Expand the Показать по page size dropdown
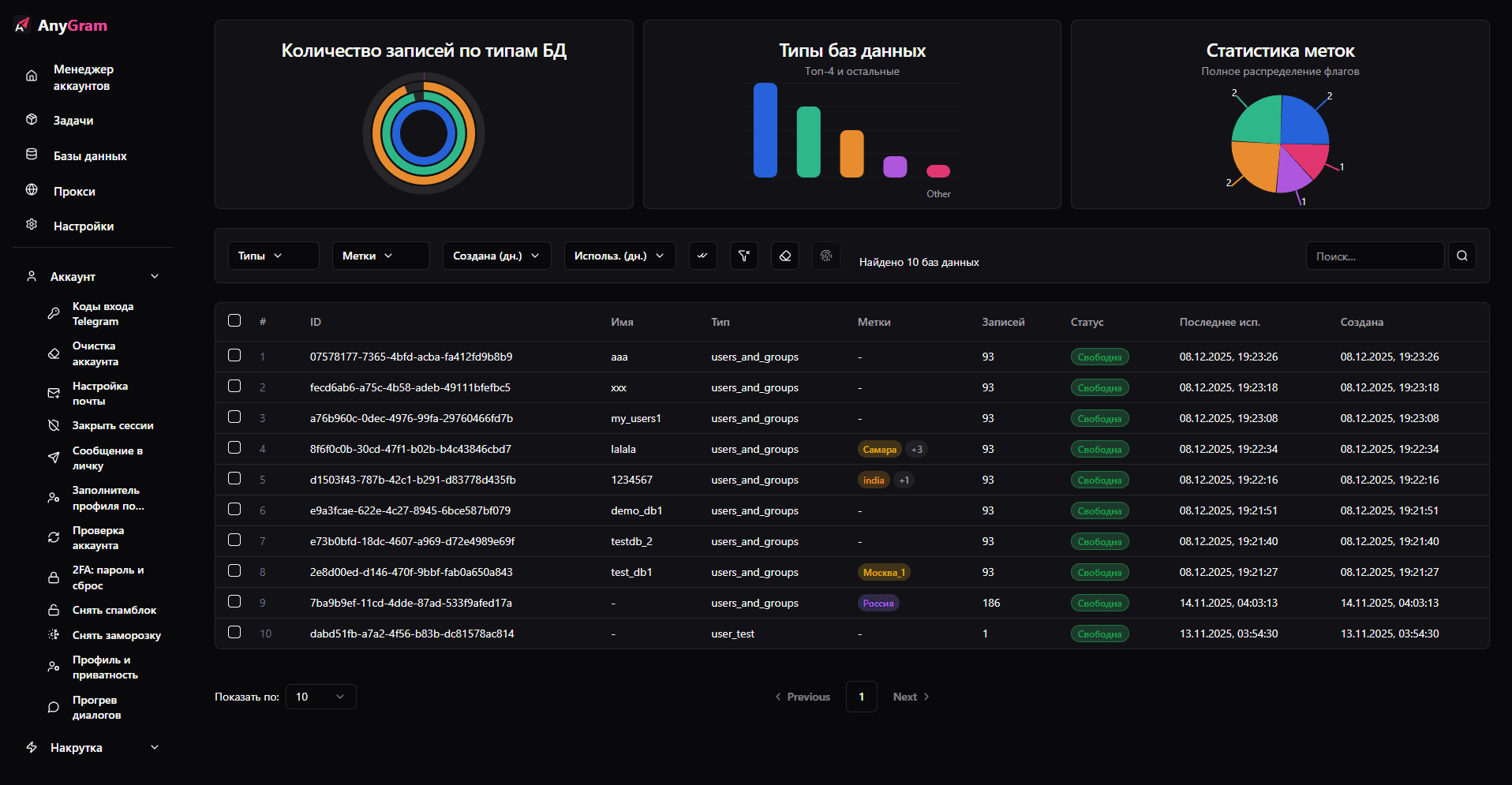The width and height of the screenshot is (1512, 785). click(320, 697)
